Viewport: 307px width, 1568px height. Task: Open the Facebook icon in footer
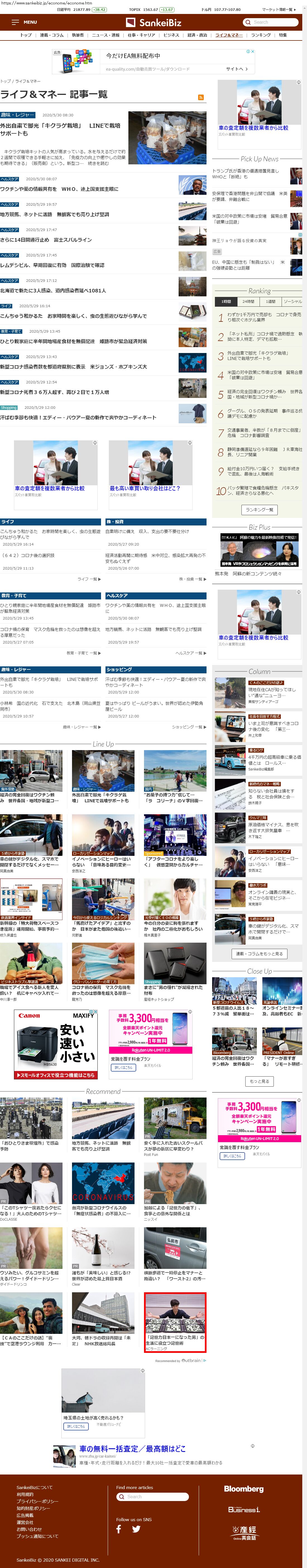119,1528
